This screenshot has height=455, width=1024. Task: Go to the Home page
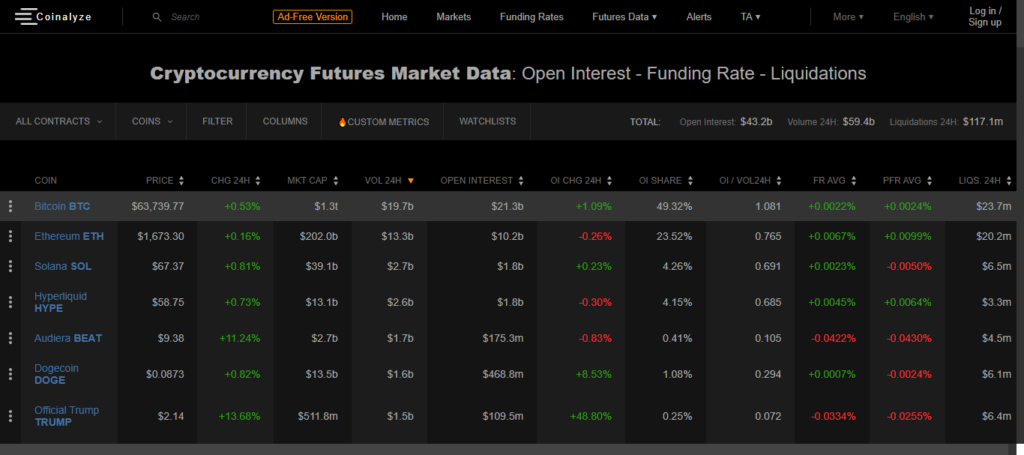pyautogui.click(x=394, y=17)
